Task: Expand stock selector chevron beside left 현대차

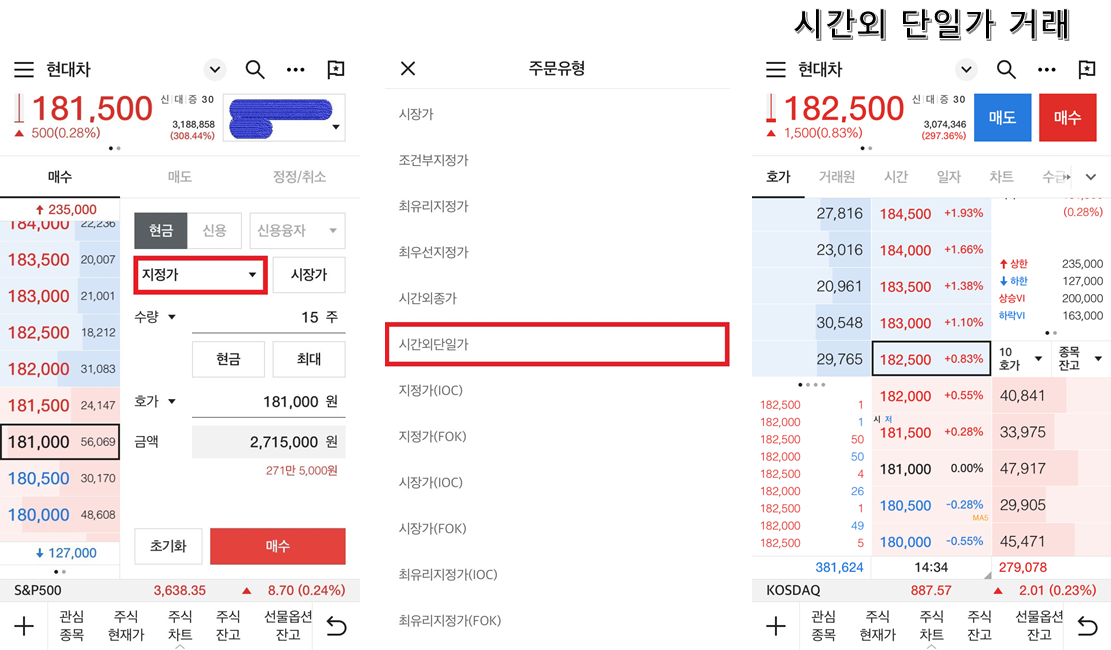Action: click(215, 69)
